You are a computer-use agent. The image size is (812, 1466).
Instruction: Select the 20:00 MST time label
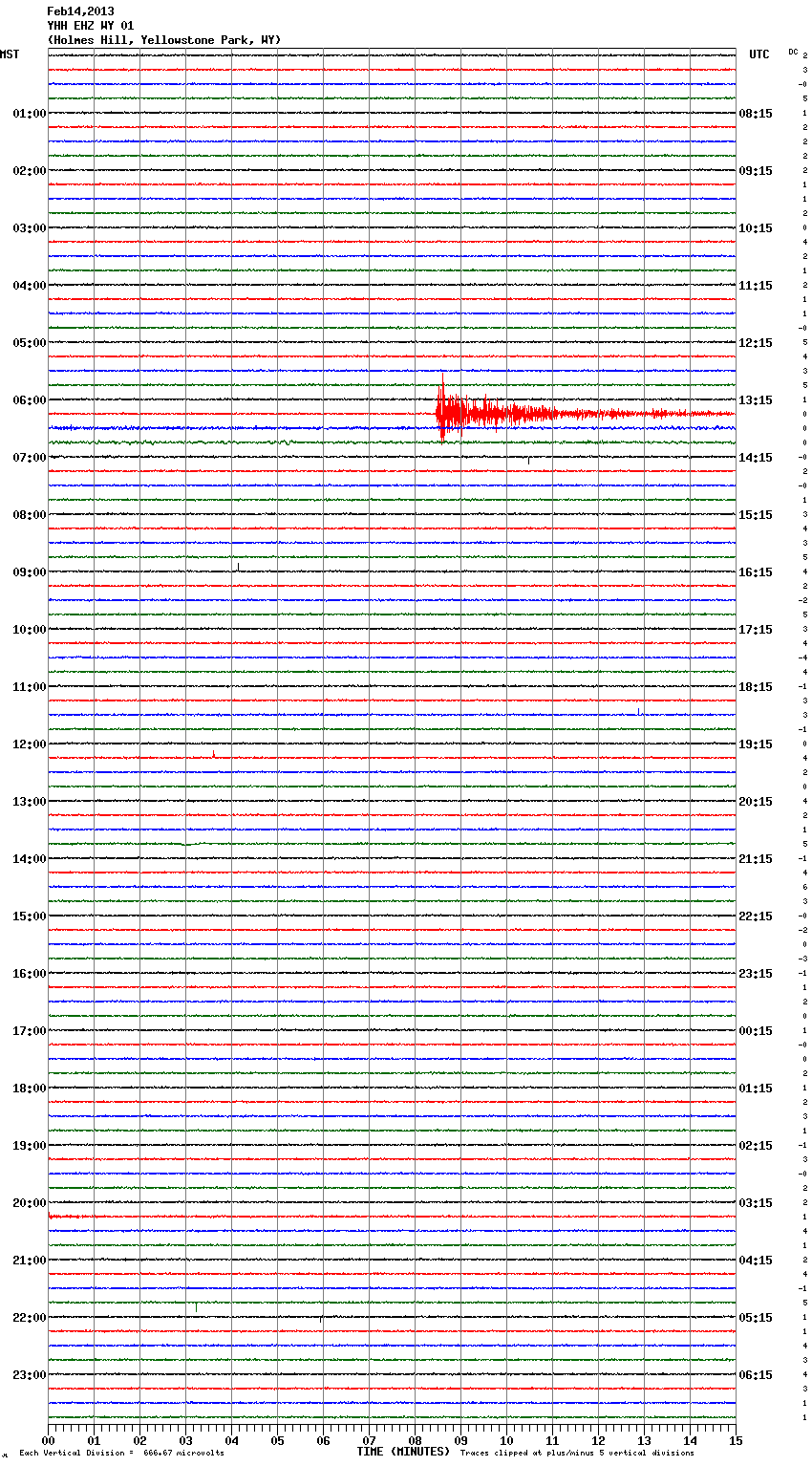(30, 1203)
